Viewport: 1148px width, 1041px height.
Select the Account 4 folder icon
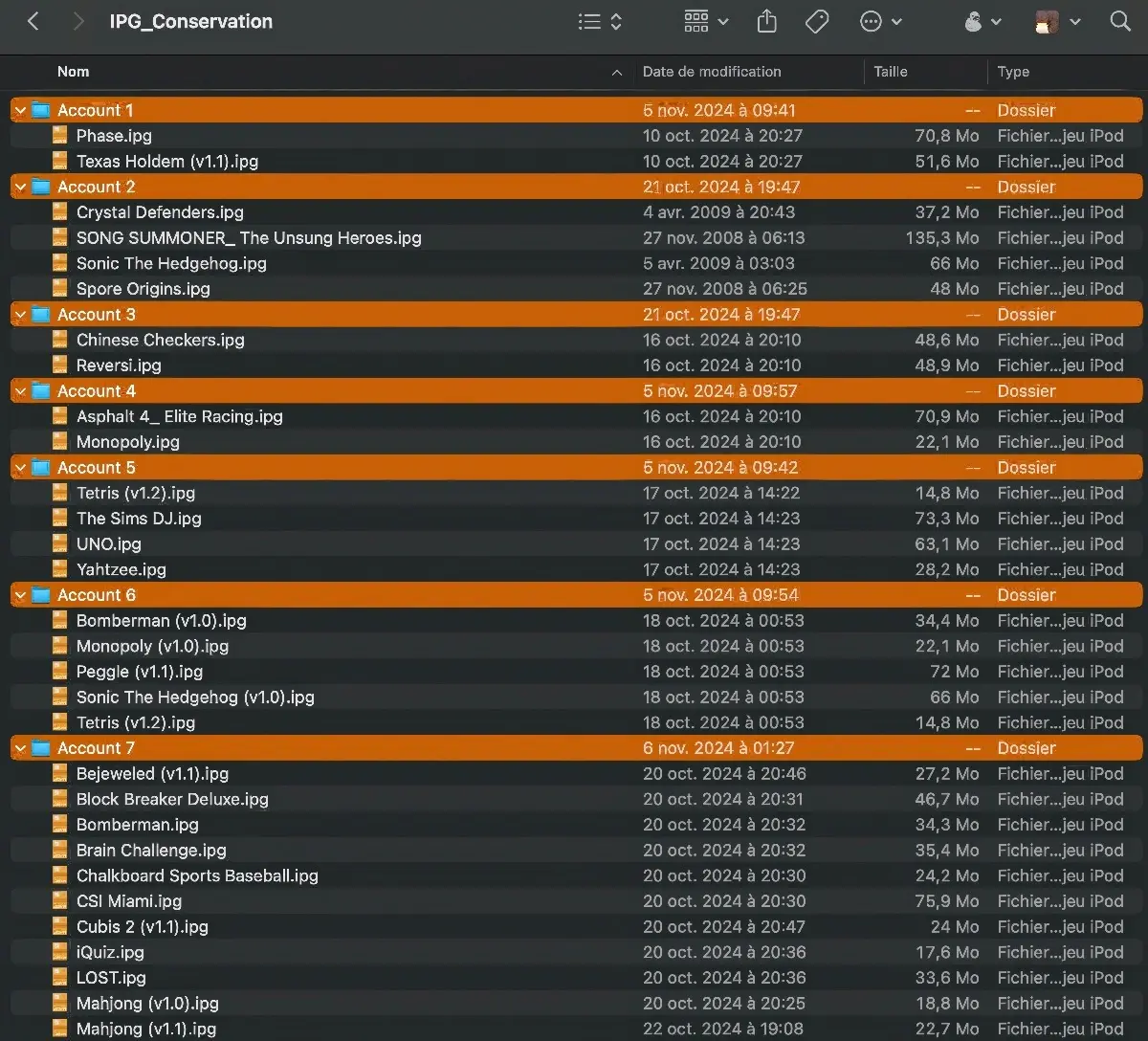tap(40, 390)
